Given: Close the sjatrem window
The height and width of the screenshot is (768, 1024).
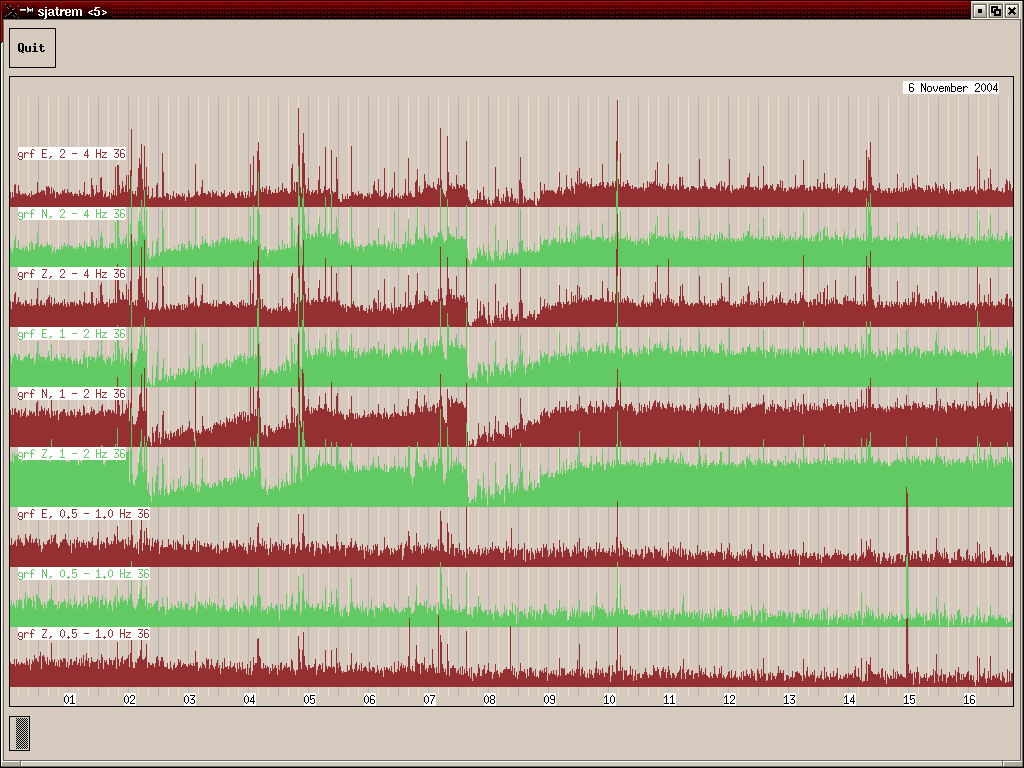Looking at the screenshot, I should [x=1012, y=10].
